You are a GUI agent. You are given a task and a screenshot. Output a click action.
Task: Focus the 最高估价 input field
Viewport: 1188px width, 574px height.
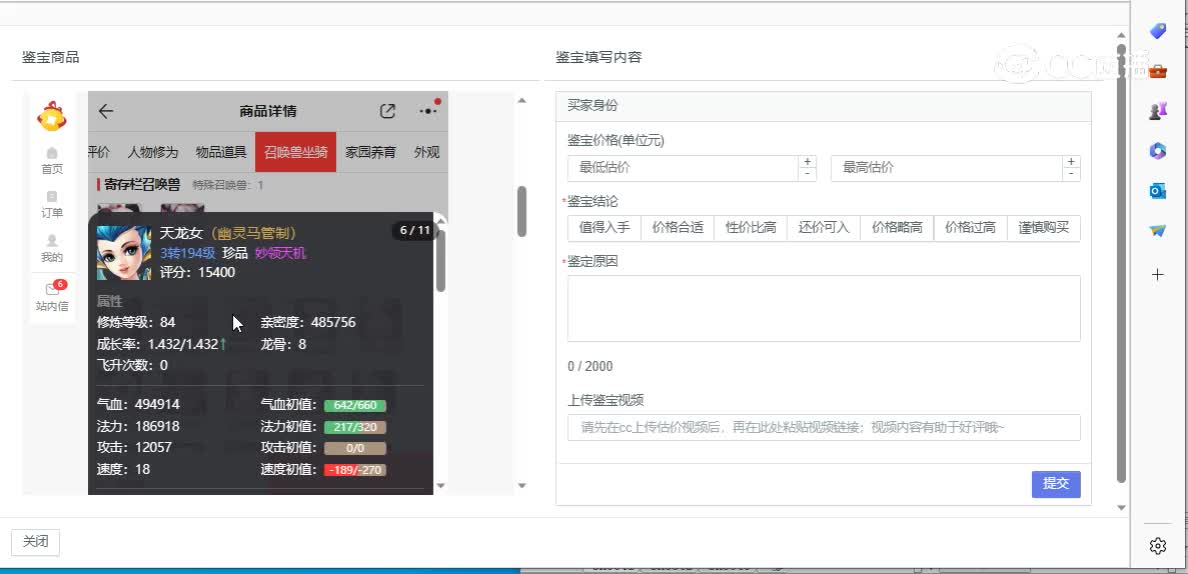click(x=946, y=168)
